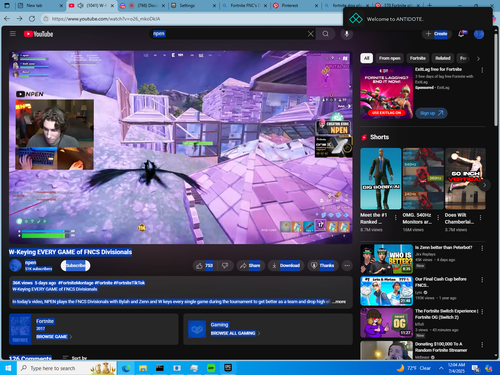
Task: Open the Gaming category card
Action: (x=268, y=329)
